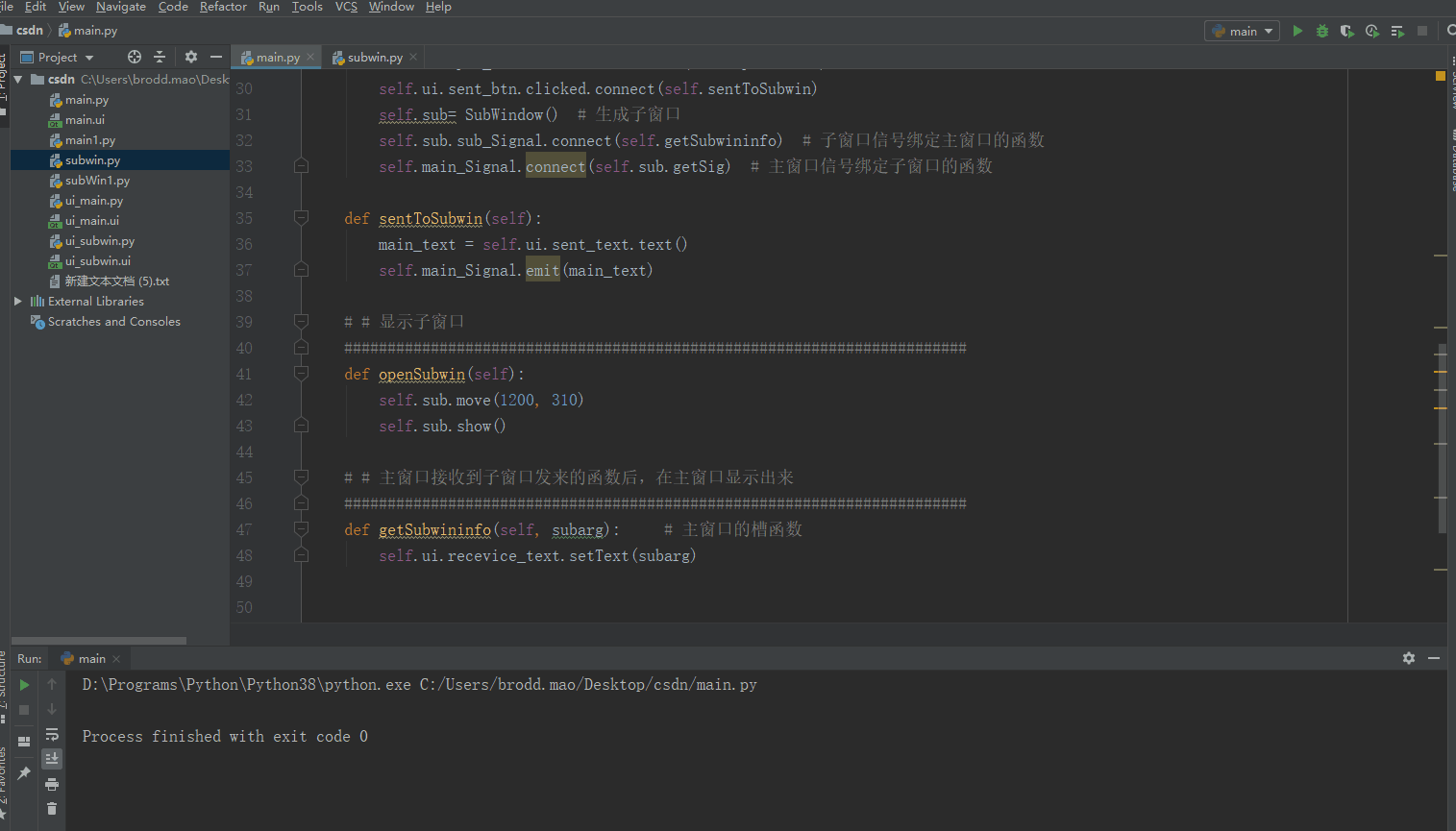Image resolution: width=1456 pixels, height=831 pixels.
Task: Run main with coverage
Action: [x=1346, y=30]
